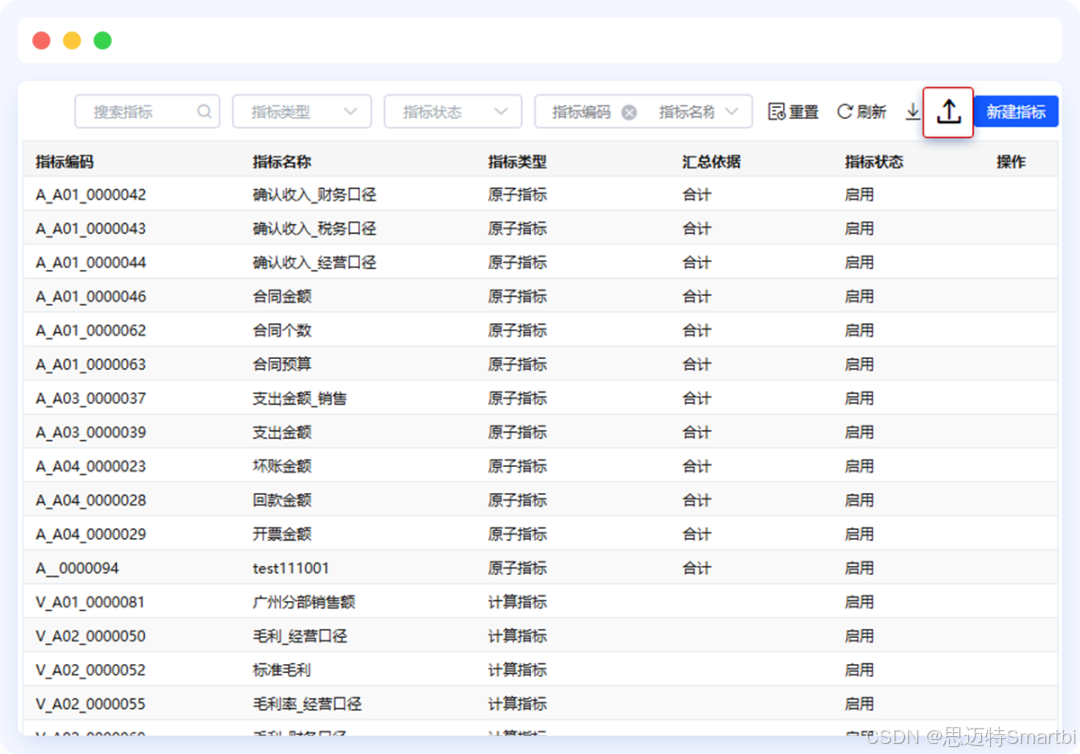Click the 指标名称 column header
The image size is (1080, 754).
tap(282, 162)
